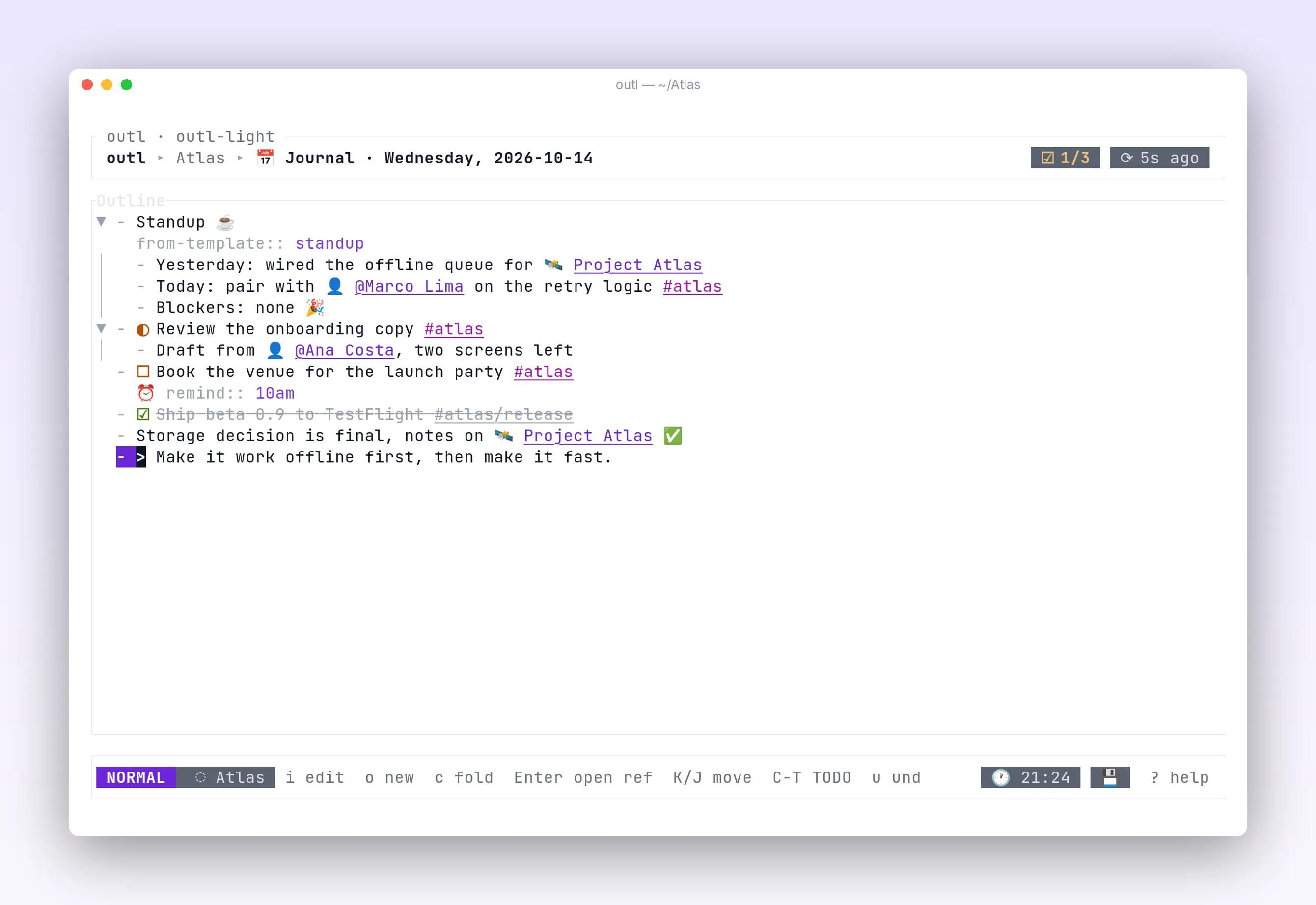
Task: Click the o new hint
Action: pyautogui.click(x=389, y=777)
